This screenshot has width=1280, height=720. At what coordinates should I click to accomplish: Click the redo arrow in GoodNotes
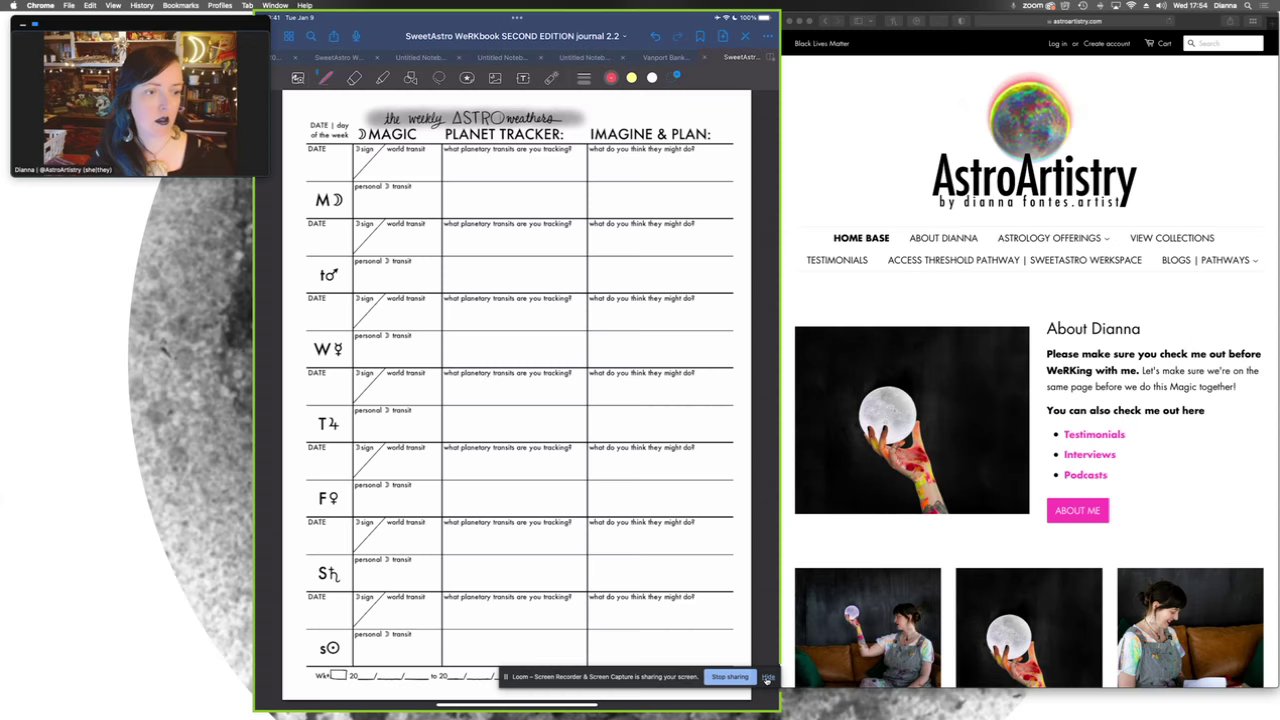point(677,36)
